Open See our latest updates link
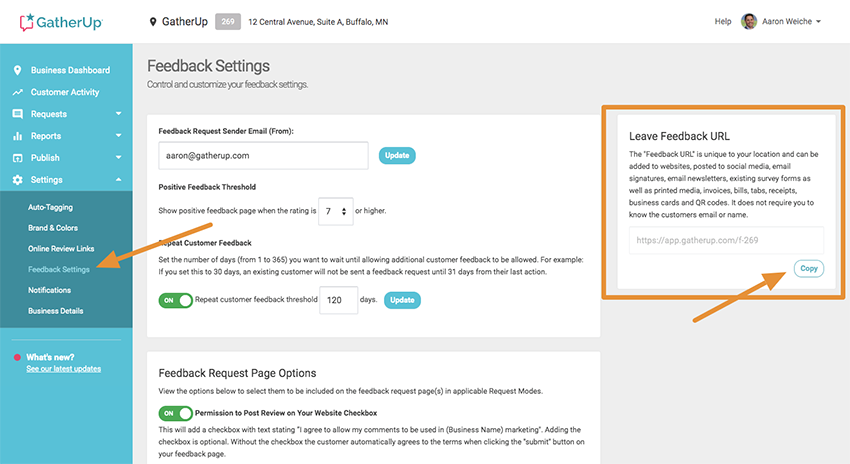850x464 pixels. tap(63, 369)
